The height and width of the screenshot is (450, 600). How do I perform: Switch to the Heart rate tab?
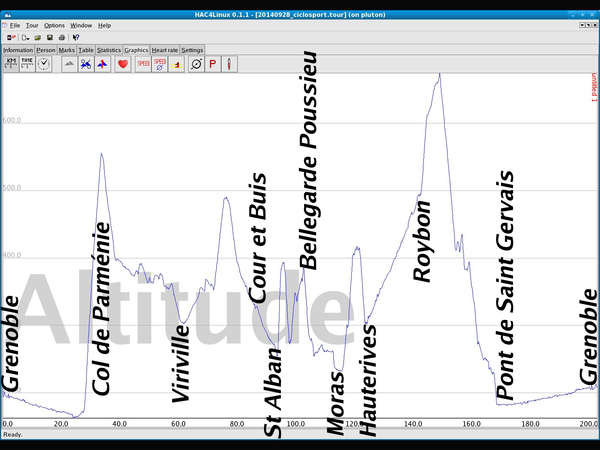165,49
